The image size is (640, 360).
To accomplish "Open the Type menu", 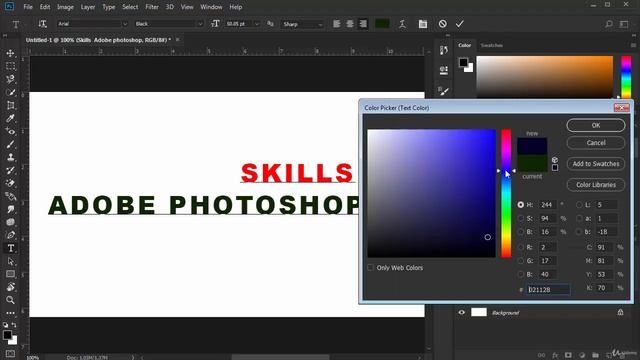I will (x=109, y=7).
